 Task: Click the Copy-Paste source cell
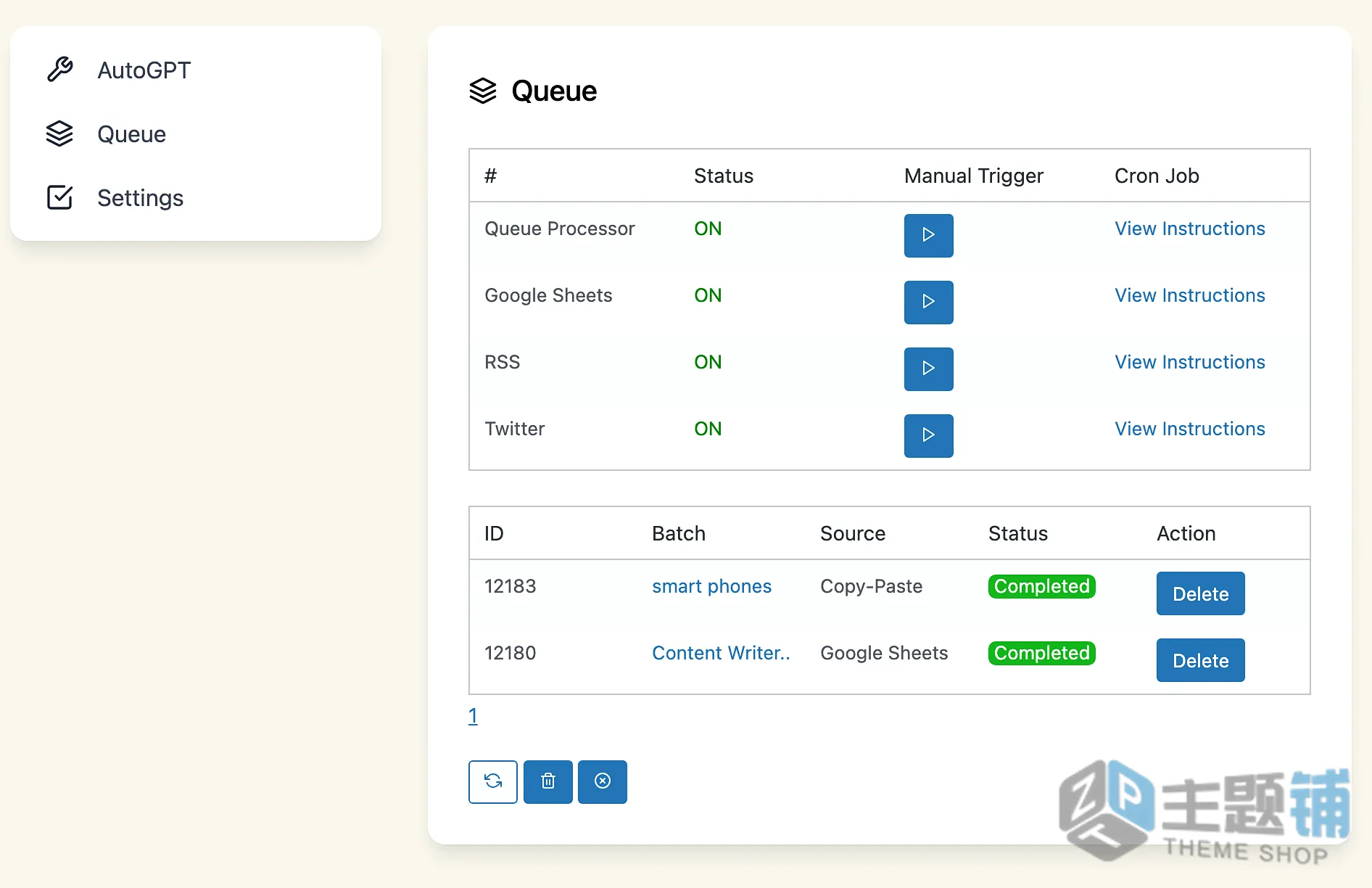click(x=871, y=586)
